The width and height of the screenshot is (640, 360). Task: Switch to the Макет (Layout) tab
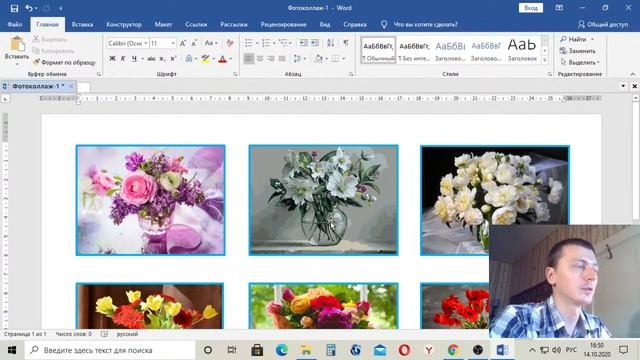click(163, 24)
